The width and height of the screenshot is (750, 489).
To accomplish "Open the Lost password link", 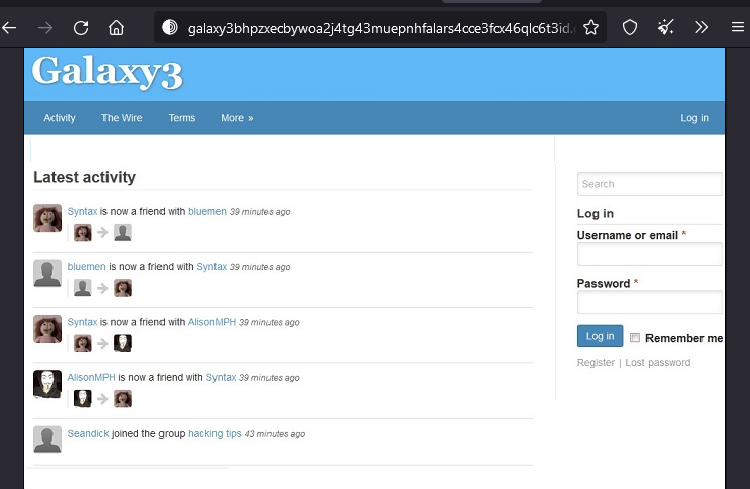I will (x=658, y=363).
